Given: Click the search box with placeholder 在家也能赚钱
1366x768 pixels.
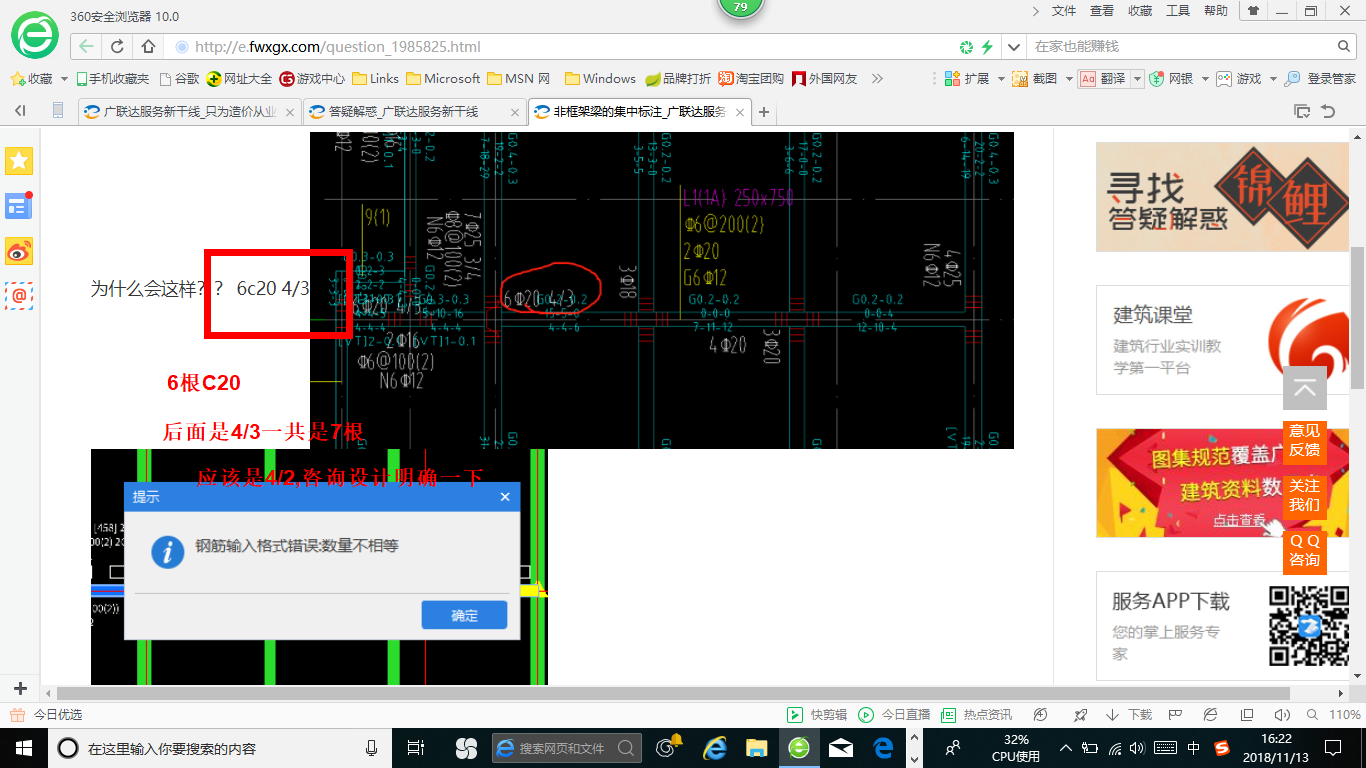Looking at the screenshot, I should (x=1180, y=47).
